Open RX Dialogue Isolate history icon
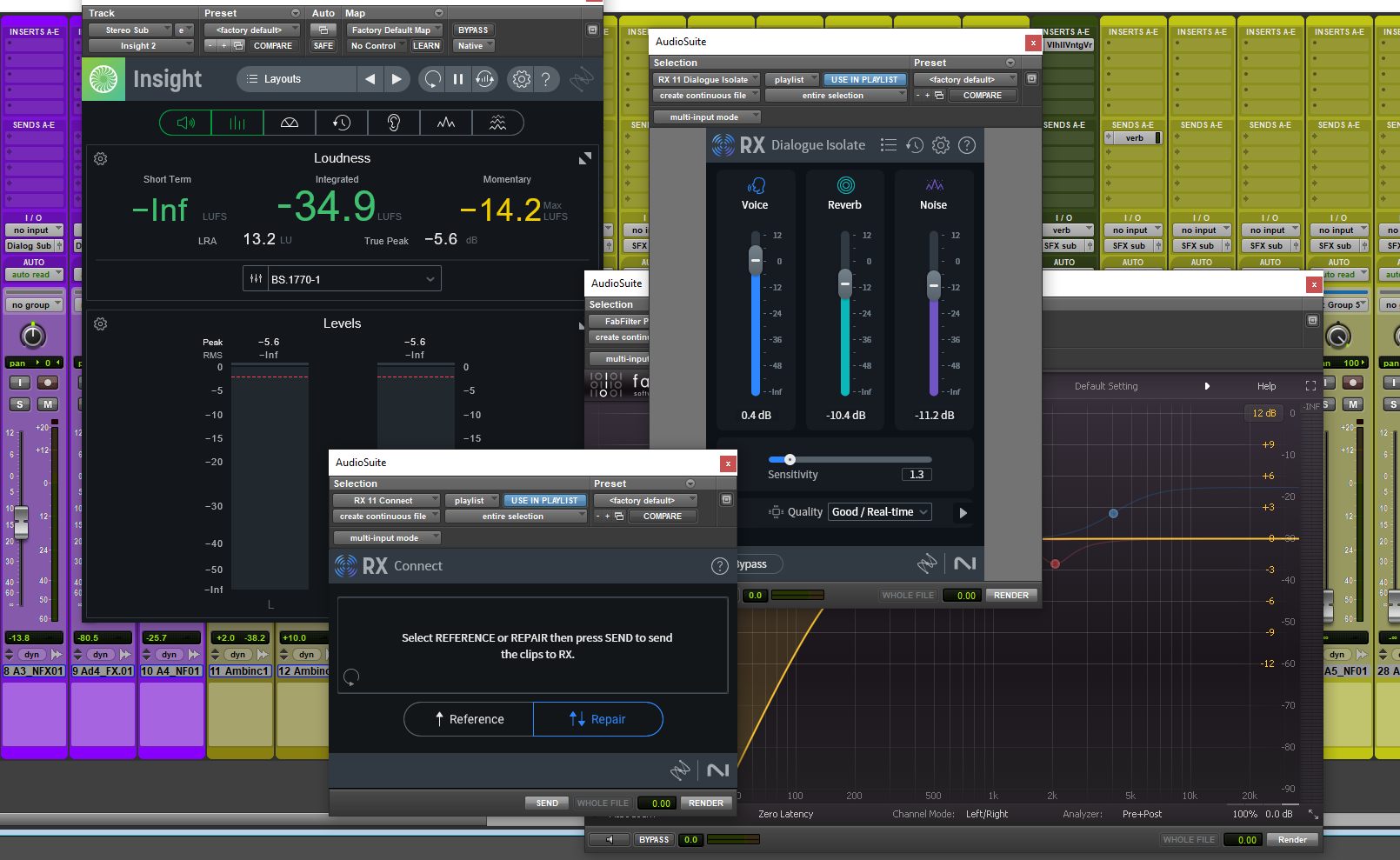Screen dimensions: 1400x860 [x=915, y=145]
